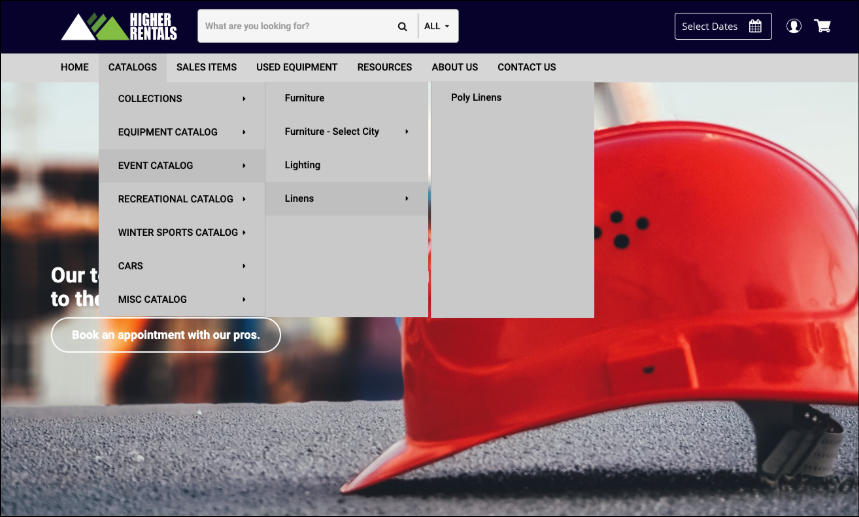
Task: Go to the Used Equipment page
Action: (x=296, y=67)
